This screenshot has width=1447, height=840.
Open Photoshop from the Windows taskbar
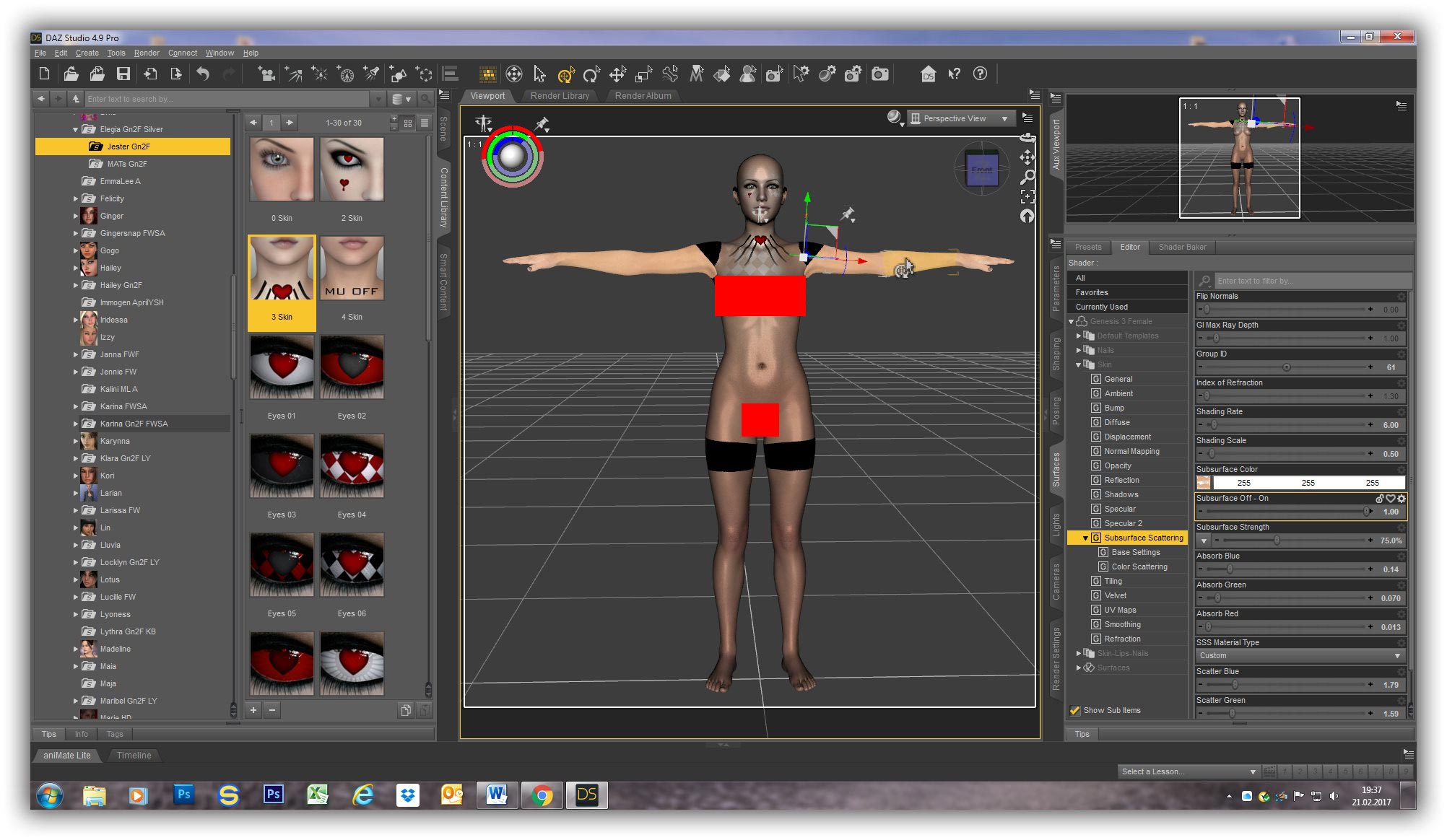183,795
